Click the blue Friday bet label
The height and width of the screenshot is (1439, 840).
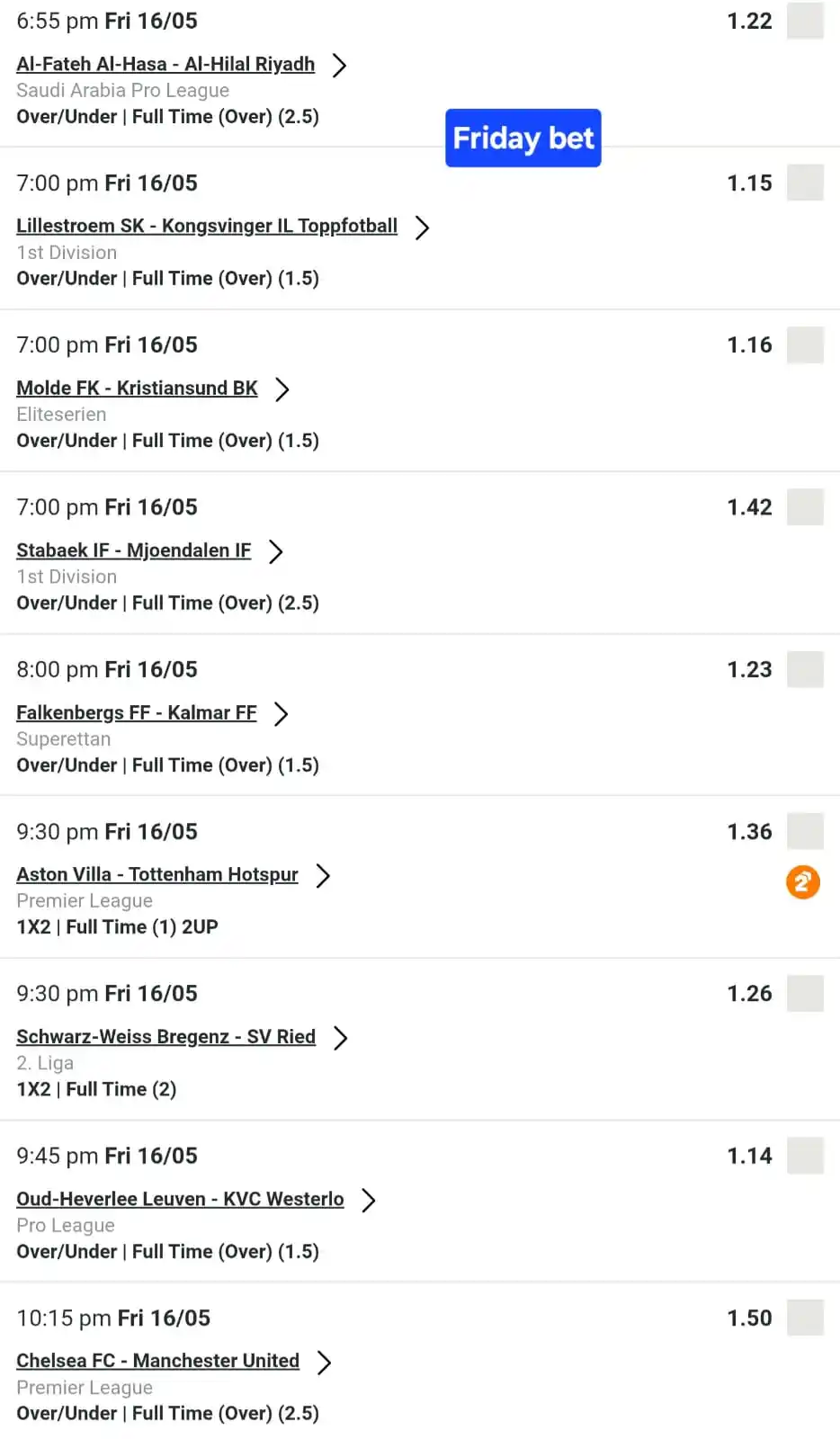tap(523, 138)
